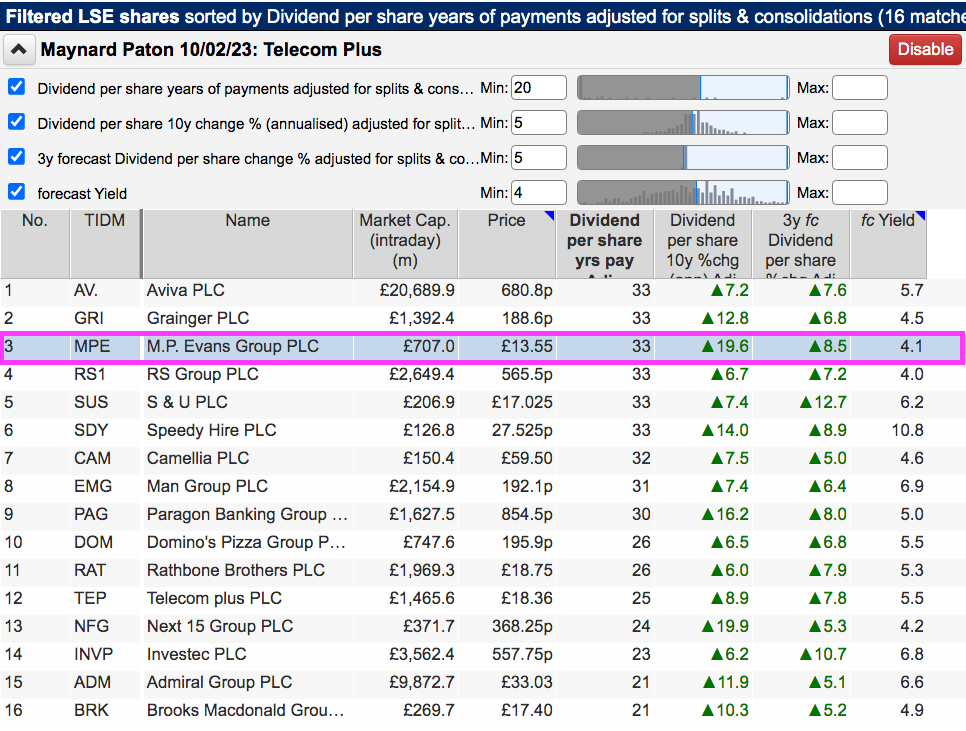Uncheck Dividend per share years of payments filter
The height and width of the screenshot is (731, 966).
(x=16, y=88)
